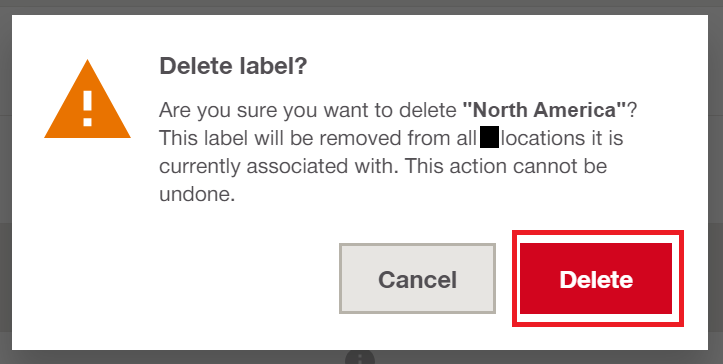723x364 pixels.
Task: Confirm deletion with the red Delete button
Action: 598,279
